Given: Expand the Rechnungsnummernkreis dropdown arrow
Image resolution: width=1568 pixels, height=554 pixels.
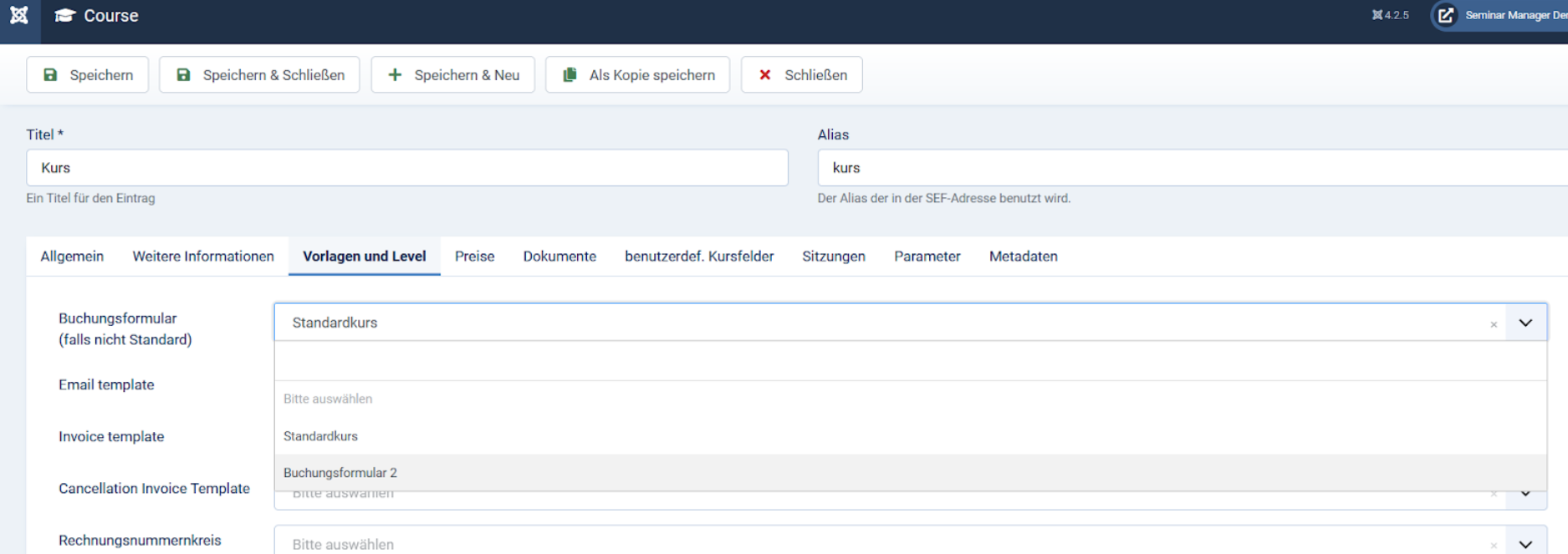Looking at the screenshot, I should [x=1525, y=544].
